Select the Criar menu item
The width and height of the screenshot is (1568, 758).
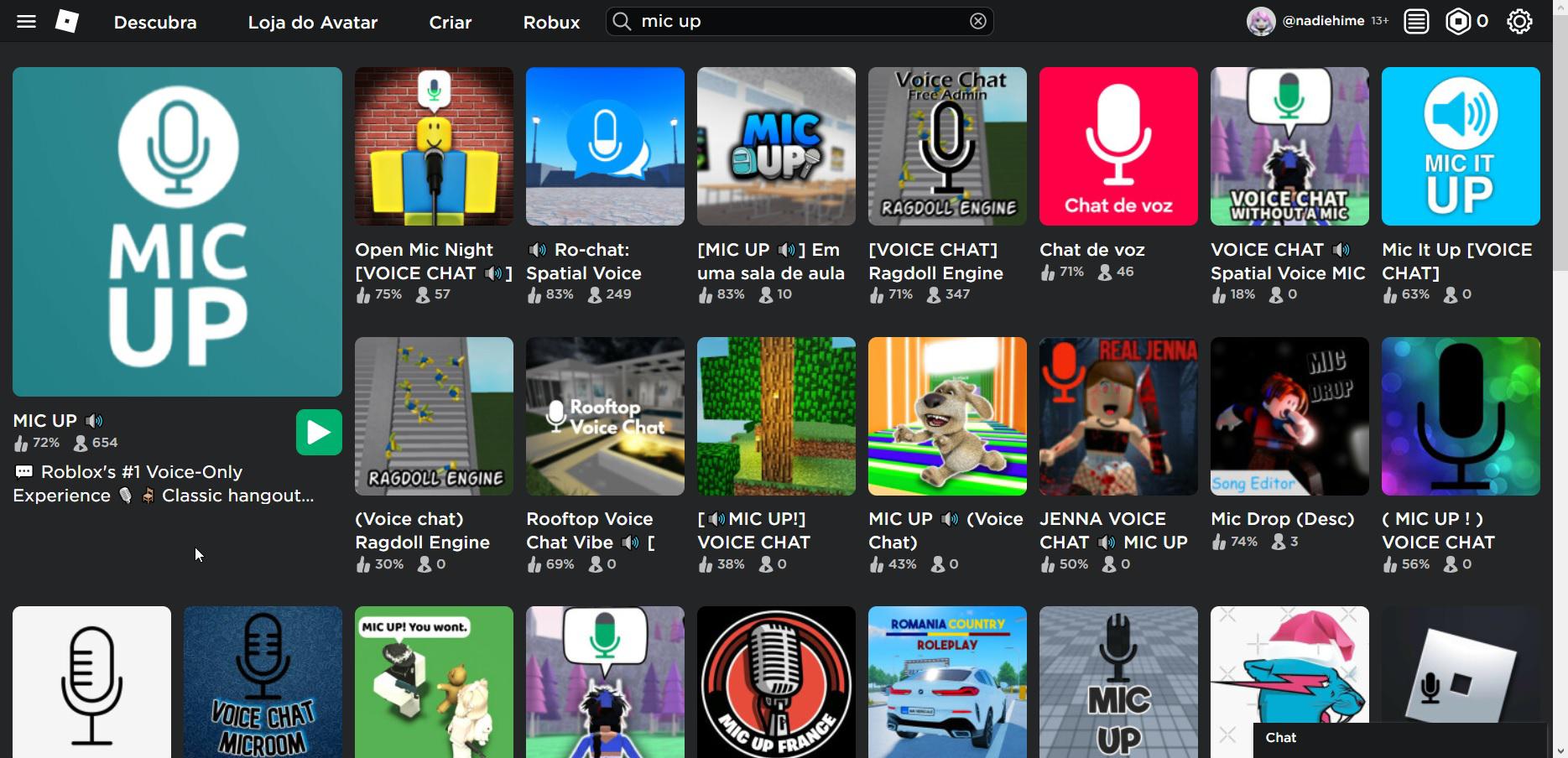point(450,23)
